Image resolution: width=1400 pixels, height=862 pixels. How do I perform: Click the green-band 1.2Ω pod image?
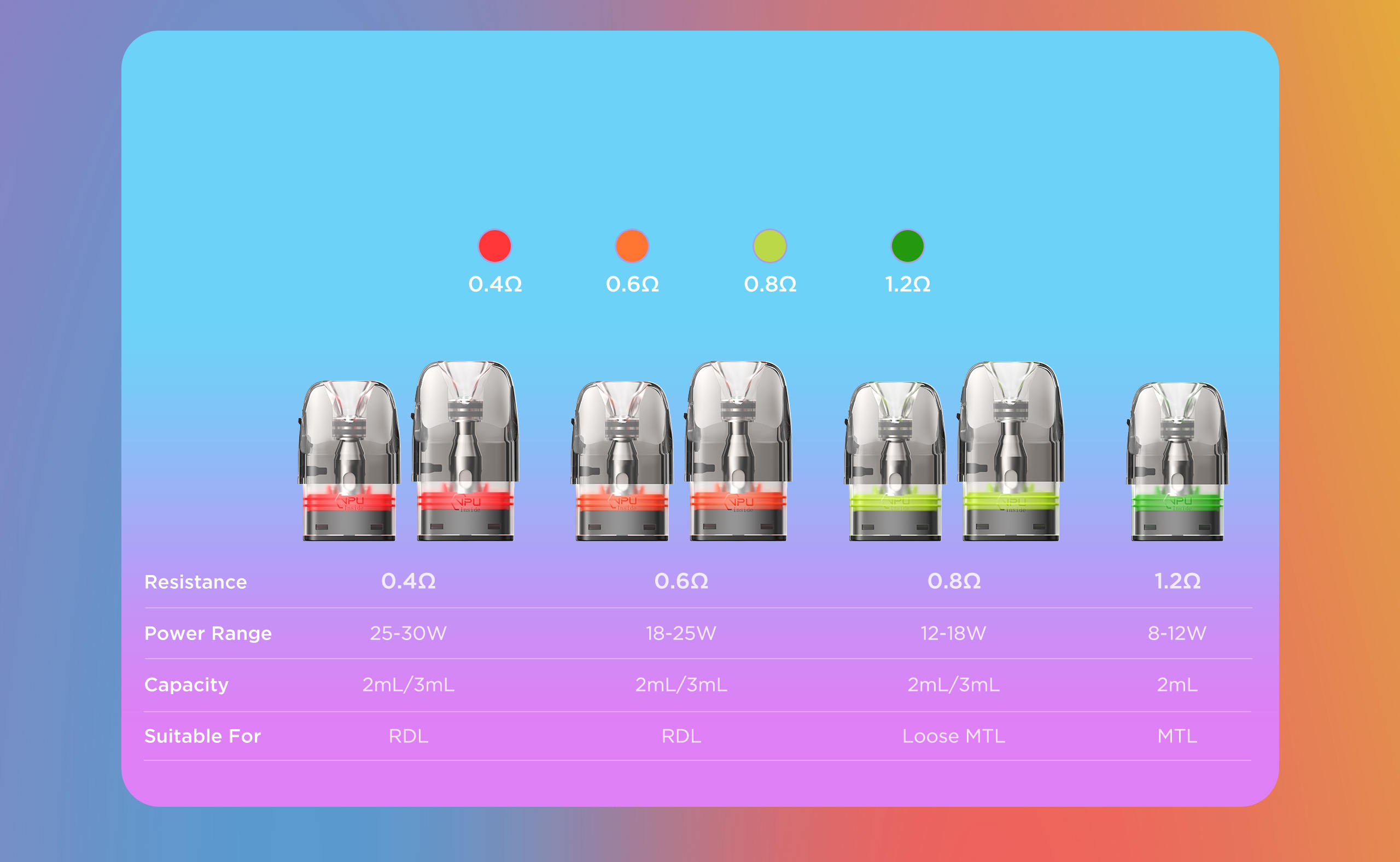coord(1177,461)
